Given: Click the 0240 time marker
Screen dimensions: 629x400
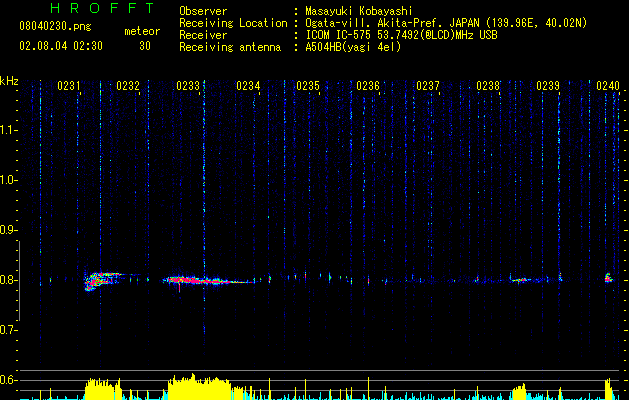Looking at the screenshot, I should click(x=608, y=86).
